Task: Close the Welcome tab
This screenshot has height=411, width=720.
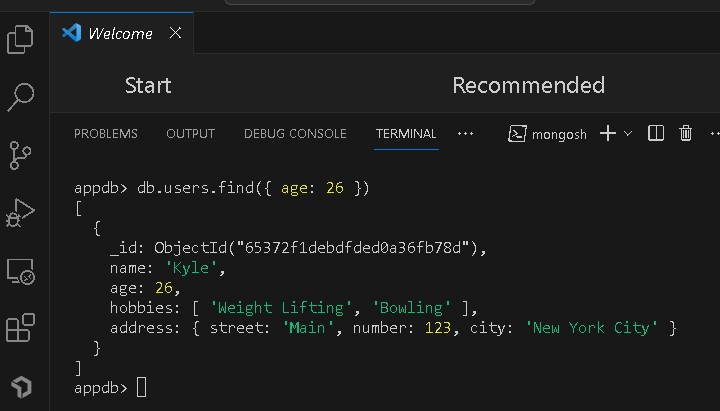Action: (176, 33)
